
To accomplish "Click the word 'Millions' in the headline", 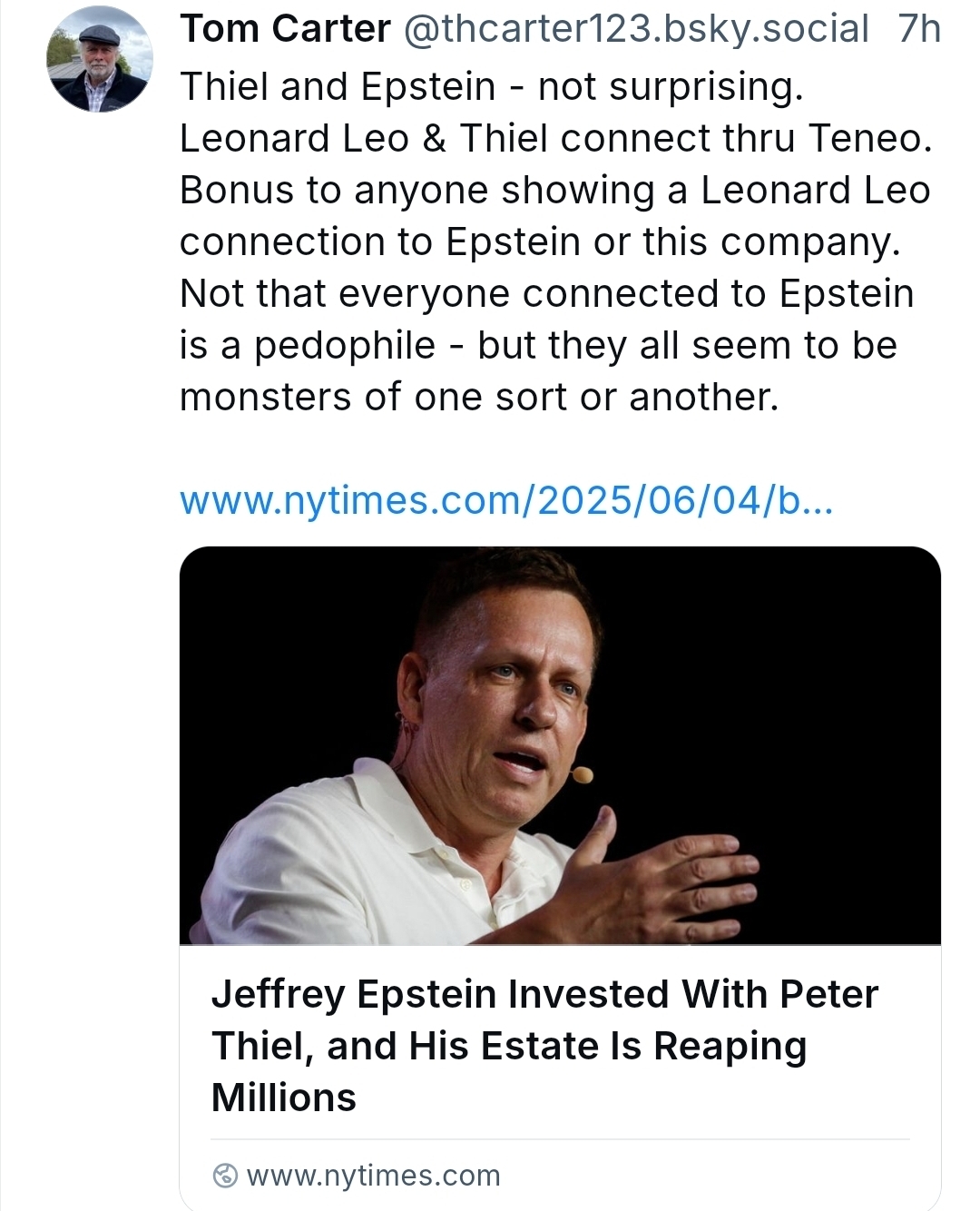I will coord(284,1098).
